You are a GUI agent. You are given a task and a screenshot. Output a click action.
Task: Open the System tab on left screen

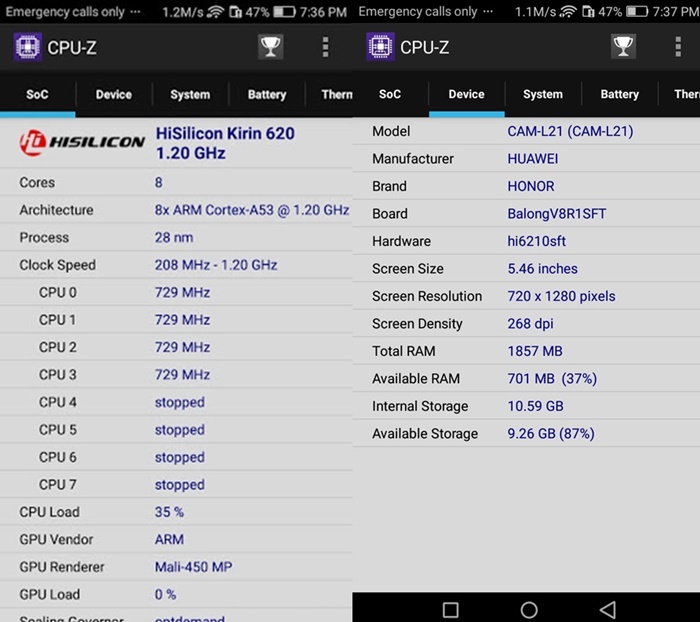190,94
